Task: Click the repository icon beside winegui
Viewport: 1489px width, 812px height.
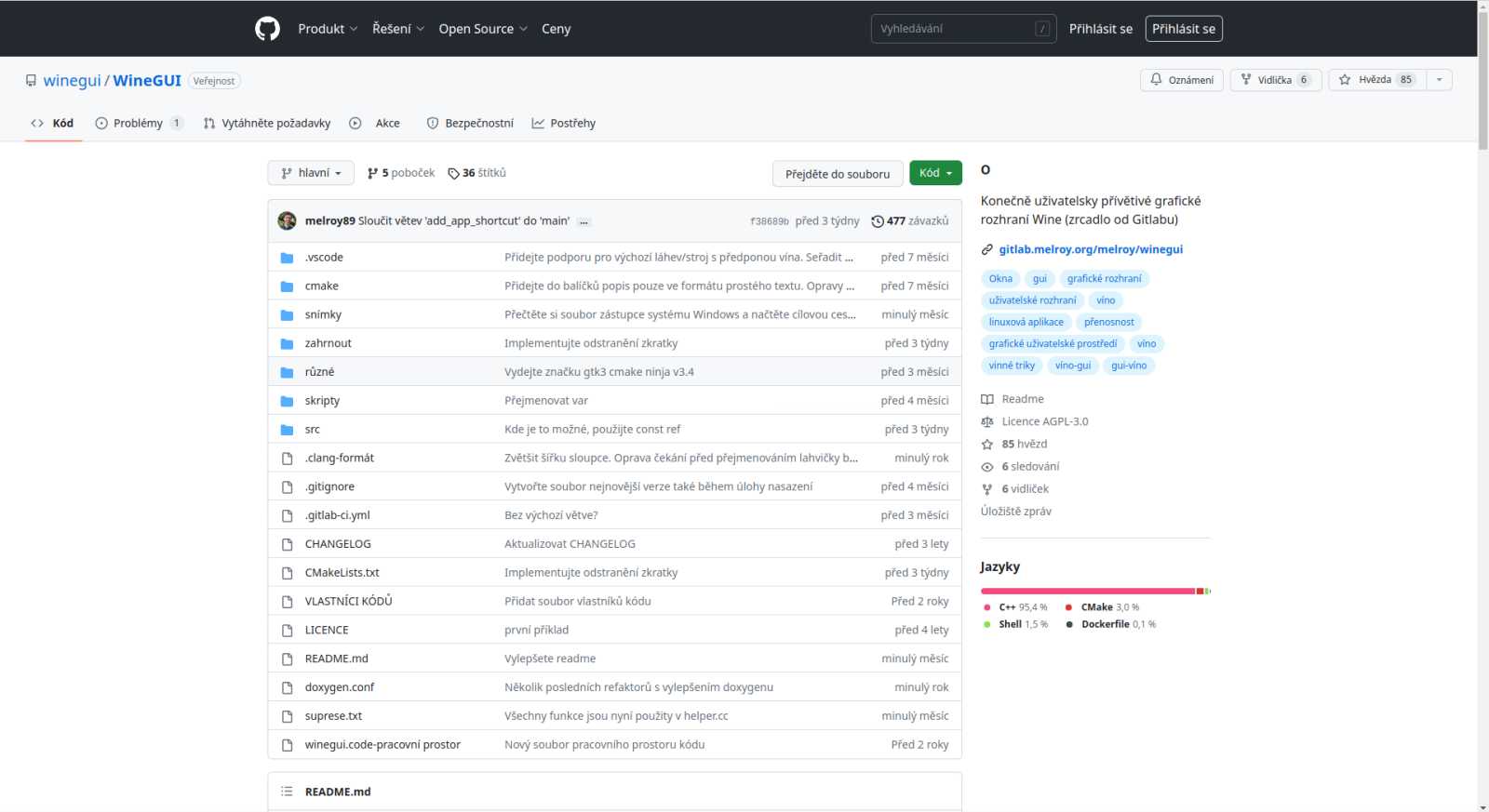Action: 31,81
